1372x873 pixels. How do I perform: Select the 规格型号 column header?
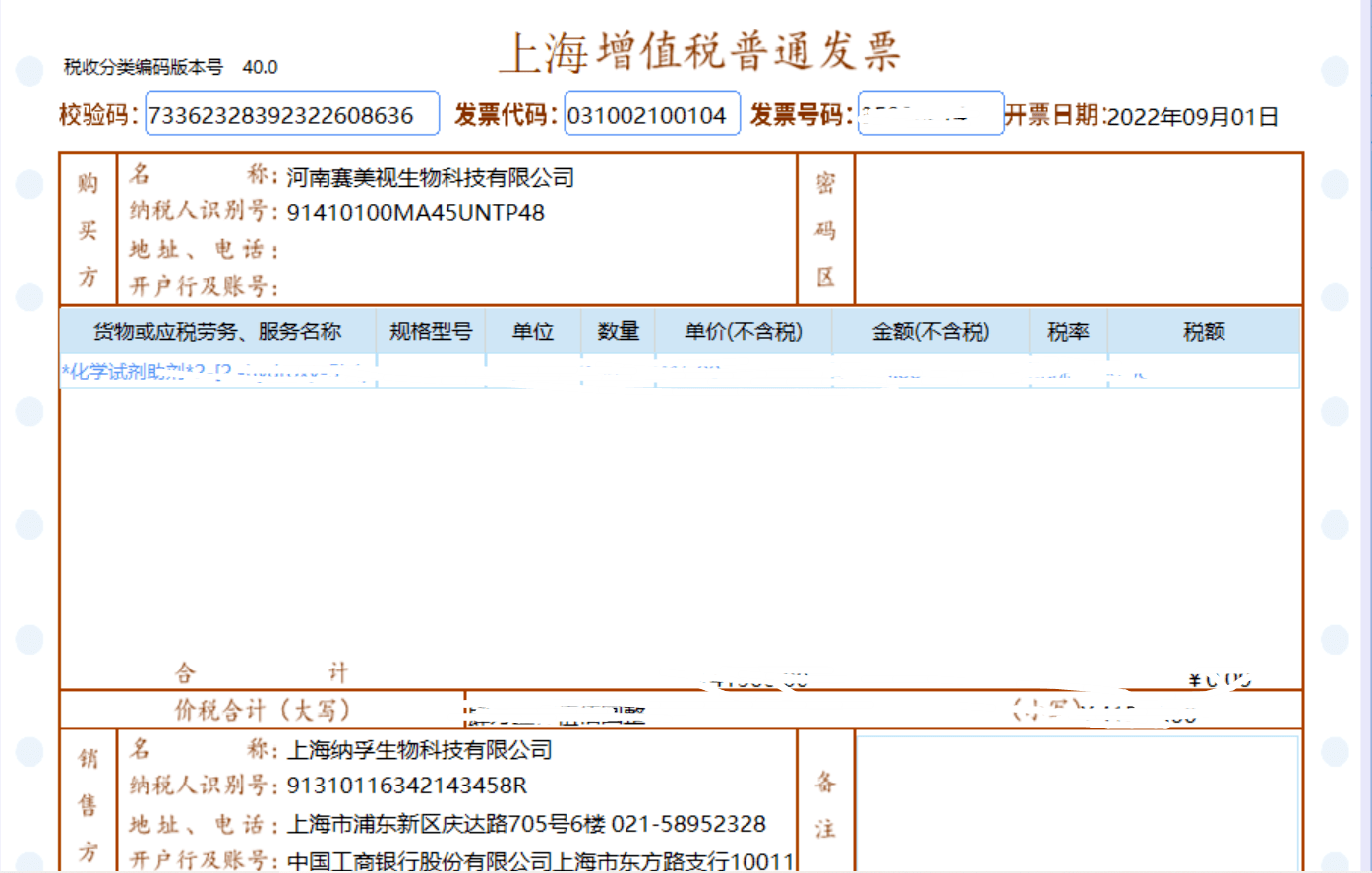pyautogui.click(x=430, y=332)
